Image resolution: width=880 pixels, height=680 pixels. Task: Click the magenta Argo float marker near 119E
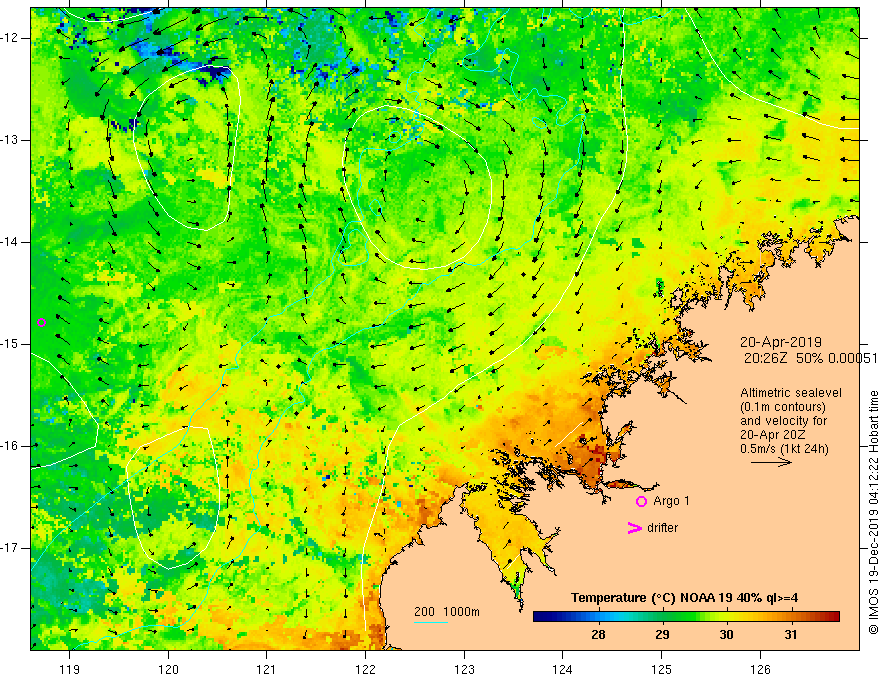(41, 322)
